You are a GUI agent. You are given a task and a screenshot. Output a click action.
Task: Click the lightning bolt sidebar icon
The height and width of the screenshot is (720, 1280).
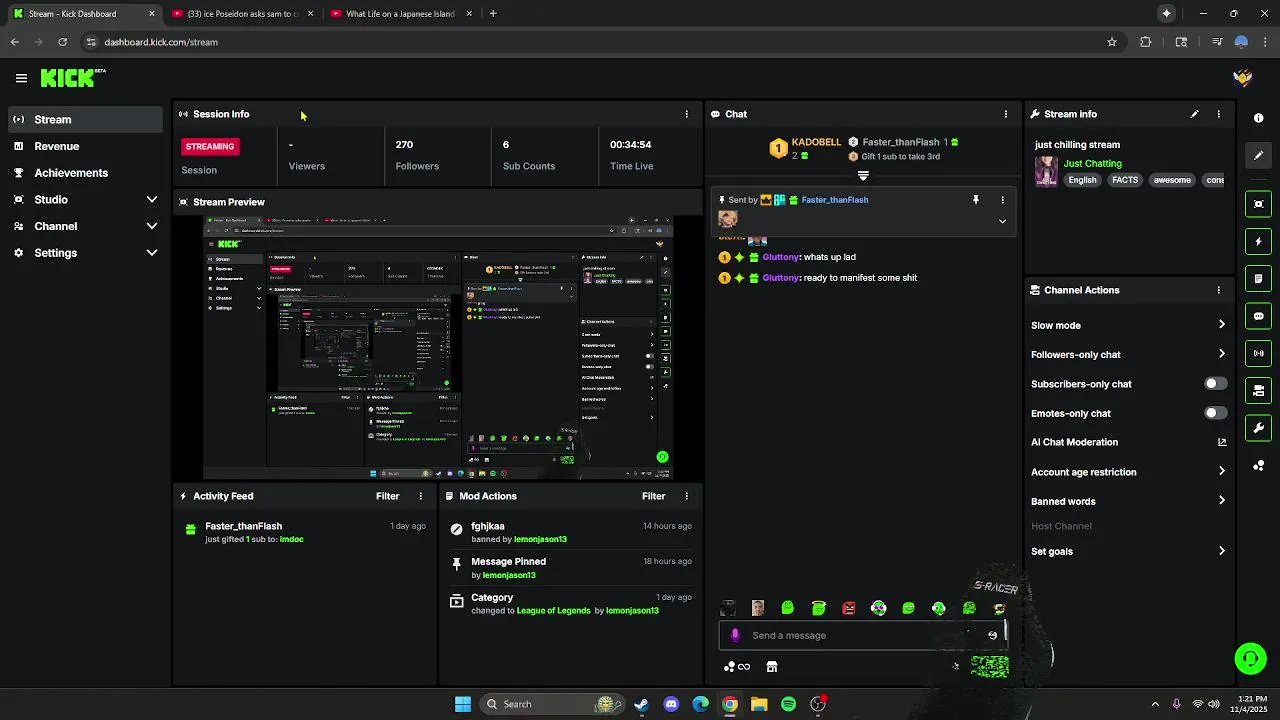(x=1258, y=242)
